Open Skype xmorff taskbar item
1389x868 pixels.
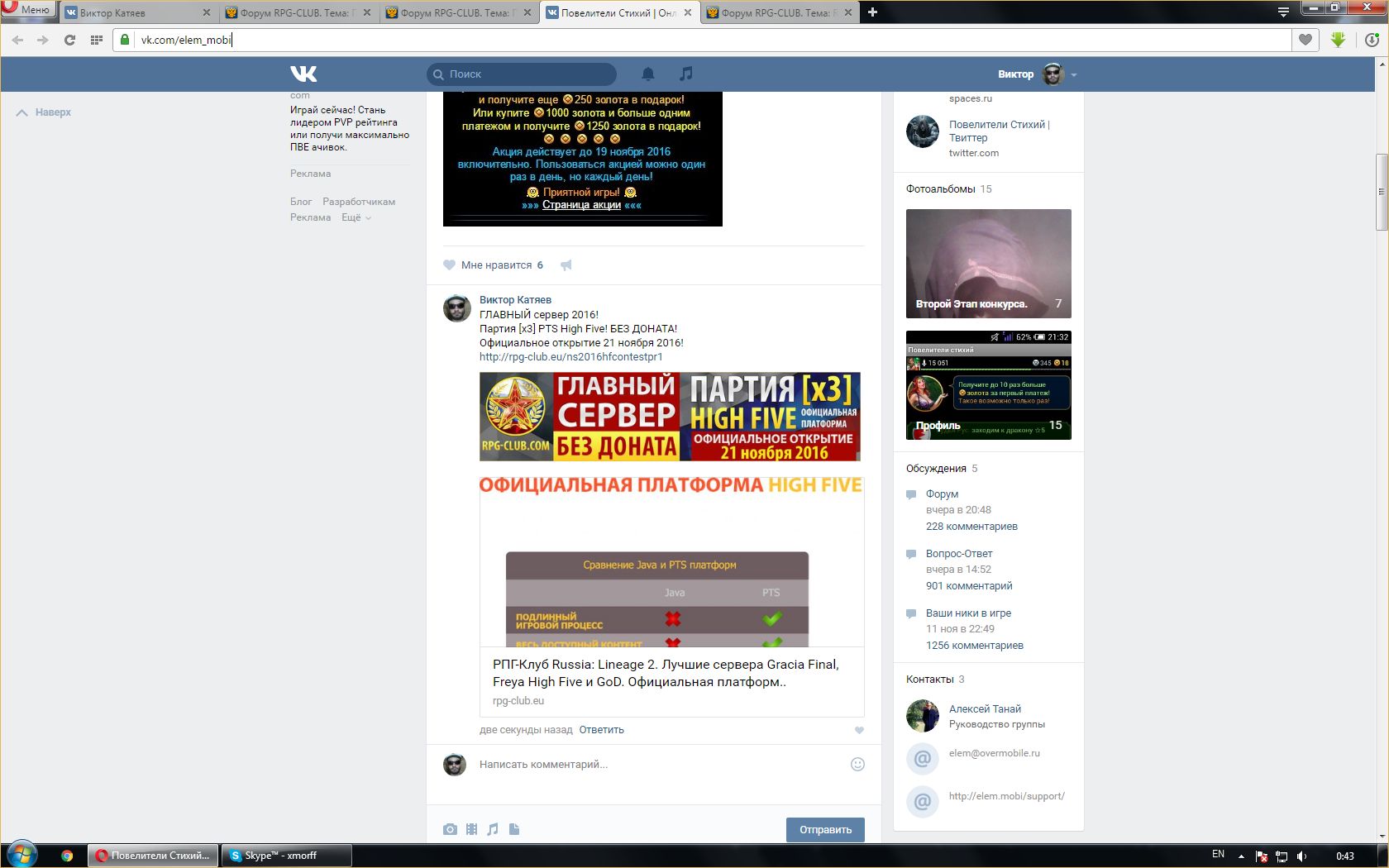pos(286,856)
